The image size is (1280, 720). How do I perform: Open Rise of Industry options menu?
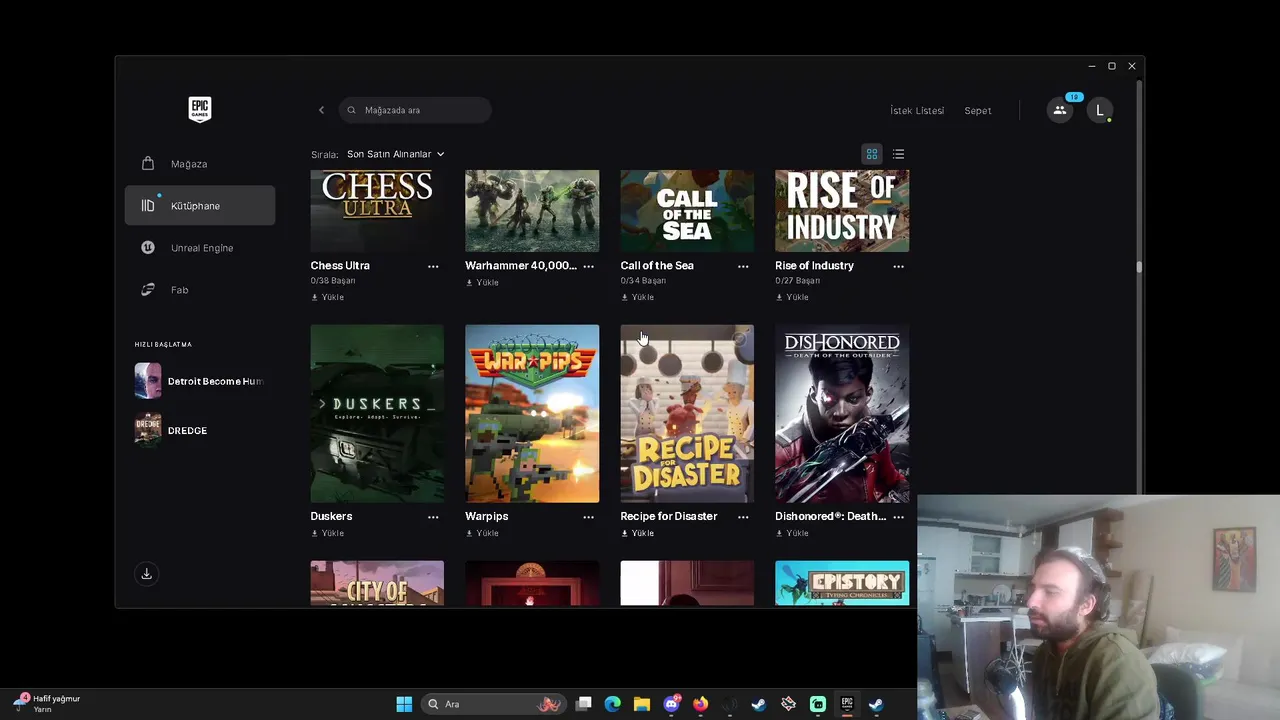(x=898, y=266)
